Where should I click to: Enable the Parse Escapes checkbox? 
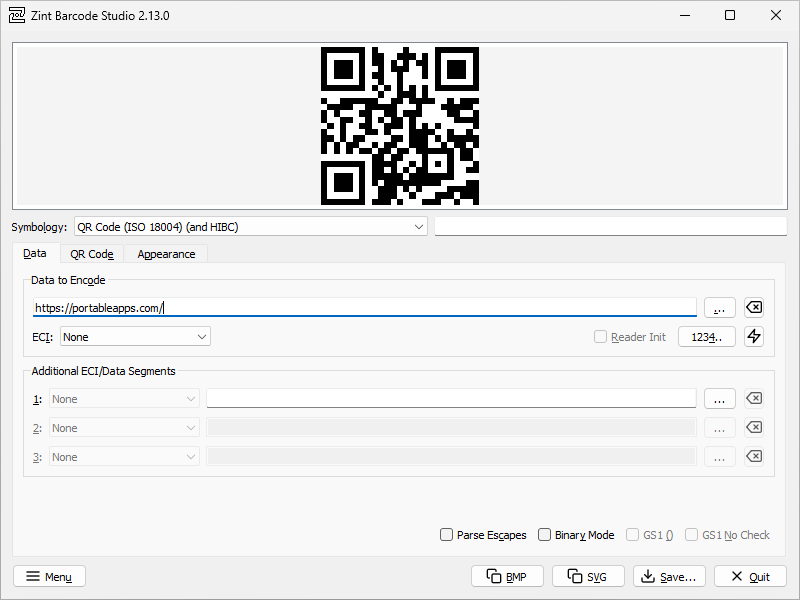click(447, 535)
